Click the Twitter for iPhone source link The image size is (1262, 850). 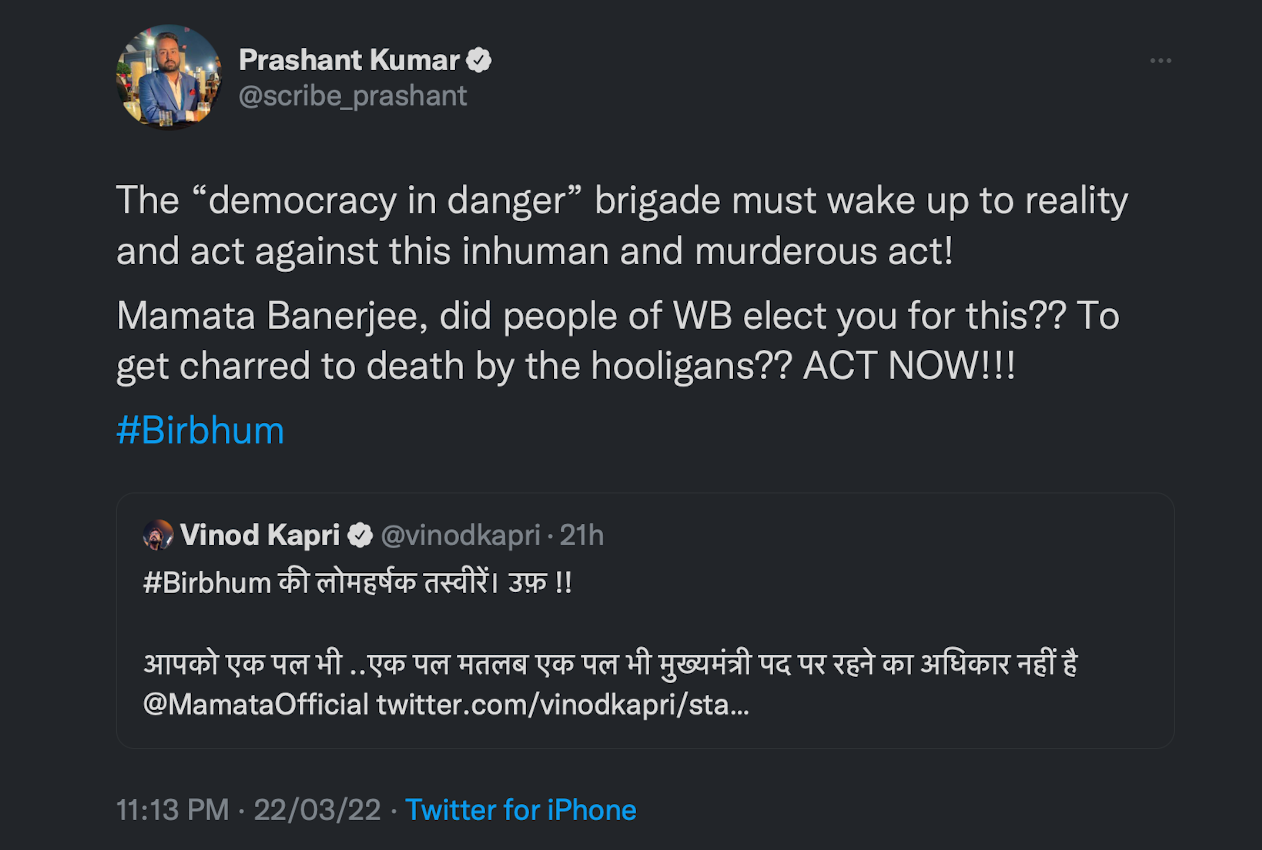pos(521,809)
